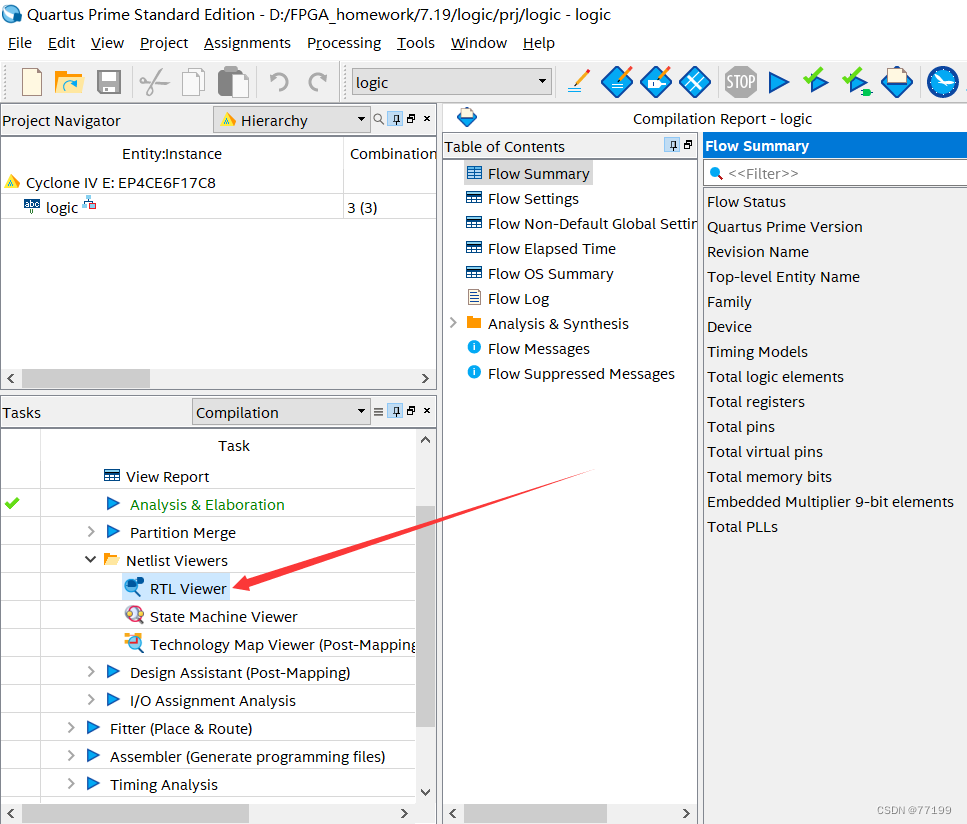Expand the I/O Assignment Analysis task
Image resolution: width=967 pixels, height=824 pixels.
click(x=91, y=699)
